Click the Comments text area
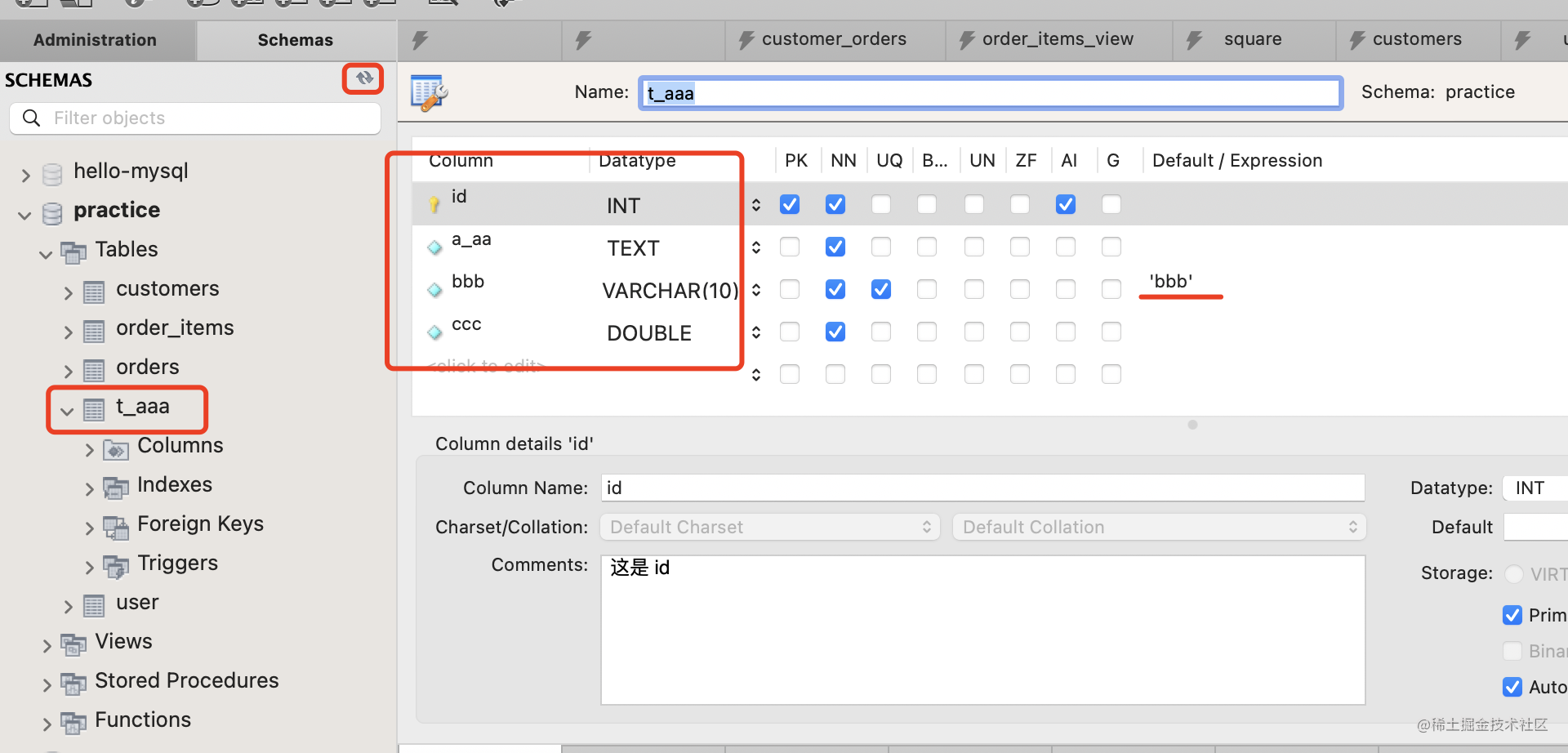This screenshot has height=753, width=1568. (x=982, y=629)
